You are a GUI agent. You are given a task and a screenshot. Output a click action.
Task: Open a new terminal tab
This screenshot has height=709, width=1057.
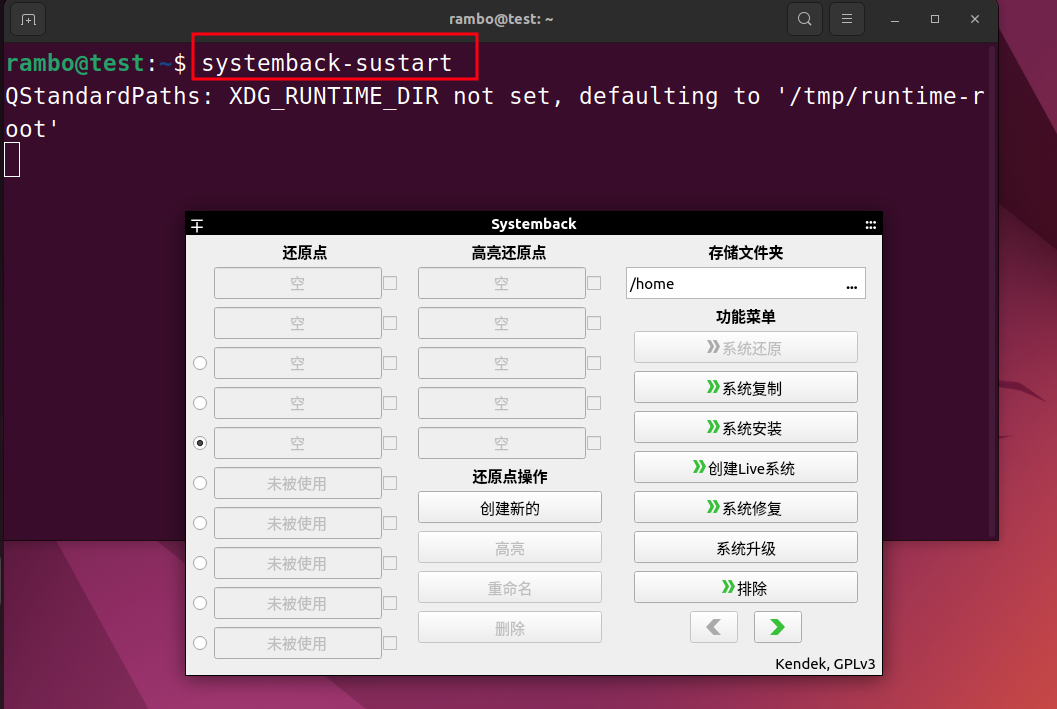click(28, 19)
